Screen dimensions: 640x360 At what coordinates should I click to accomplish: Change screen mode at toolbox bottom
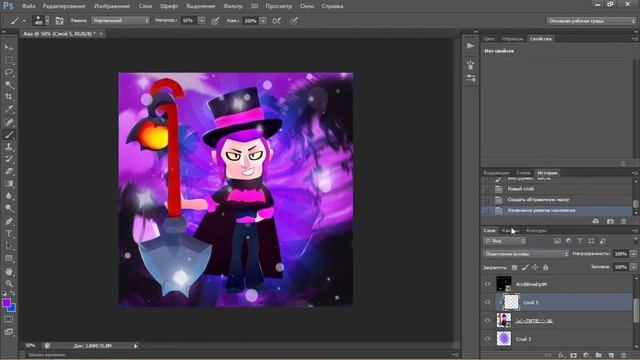tap(9, 332)
